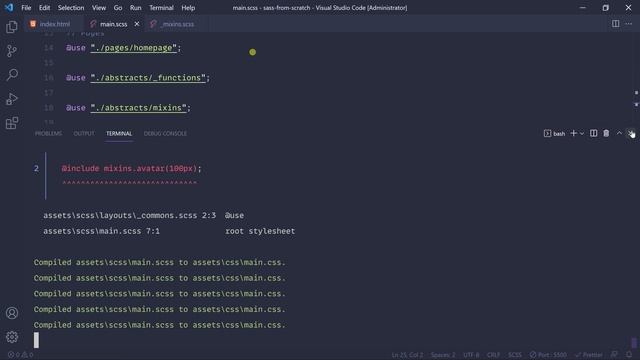This screenshot has height=360, width=640.
Task: Change line endings via CRLF item
Action: [x=493, y=355]
